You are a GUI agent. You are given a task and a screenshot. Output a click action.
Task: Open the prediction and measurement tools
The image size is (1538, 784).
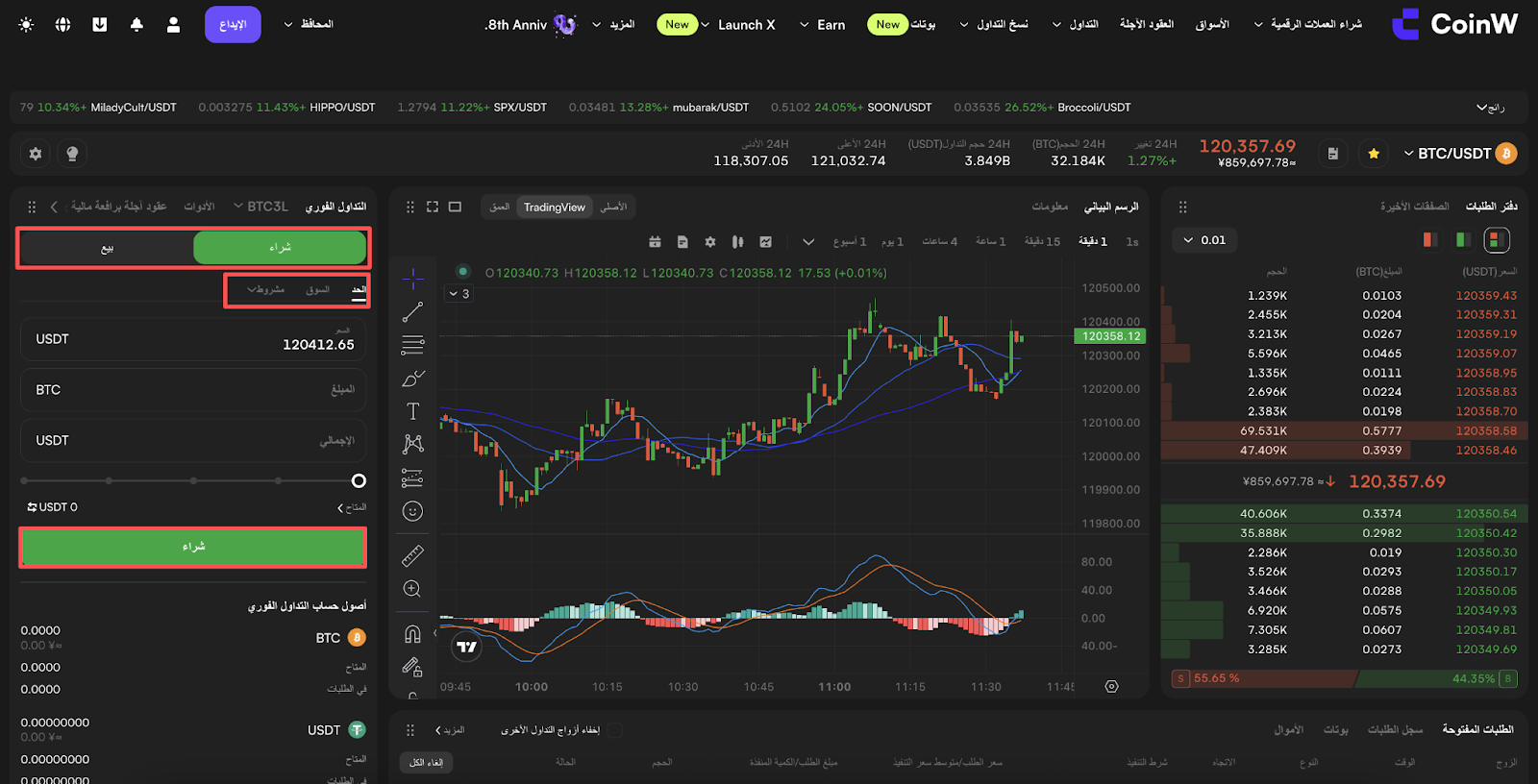(413, 478)
